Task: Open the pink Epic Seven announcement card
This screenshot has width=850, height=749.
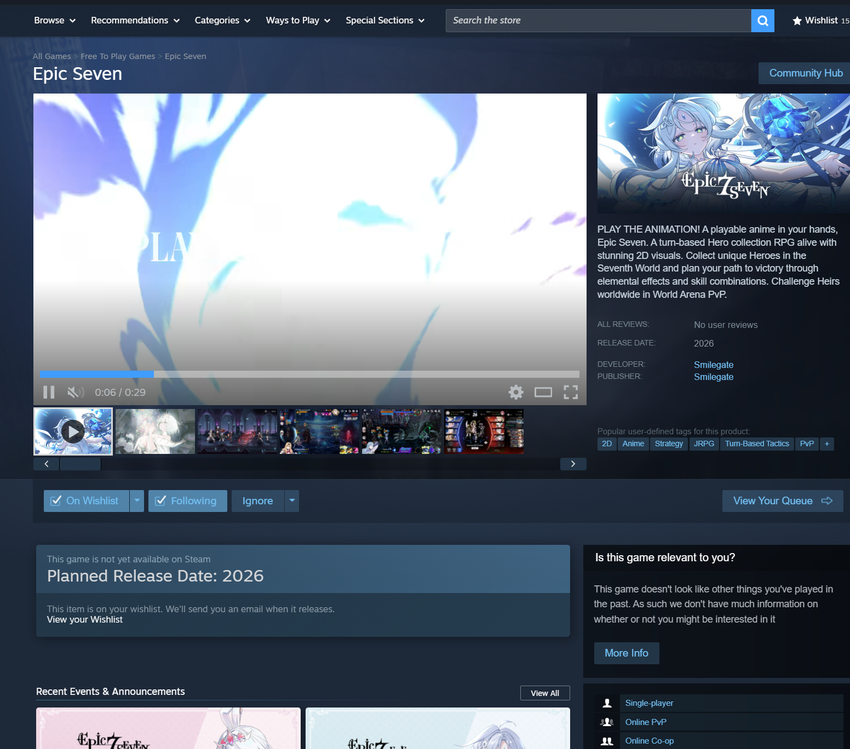Action: (168, 728)
